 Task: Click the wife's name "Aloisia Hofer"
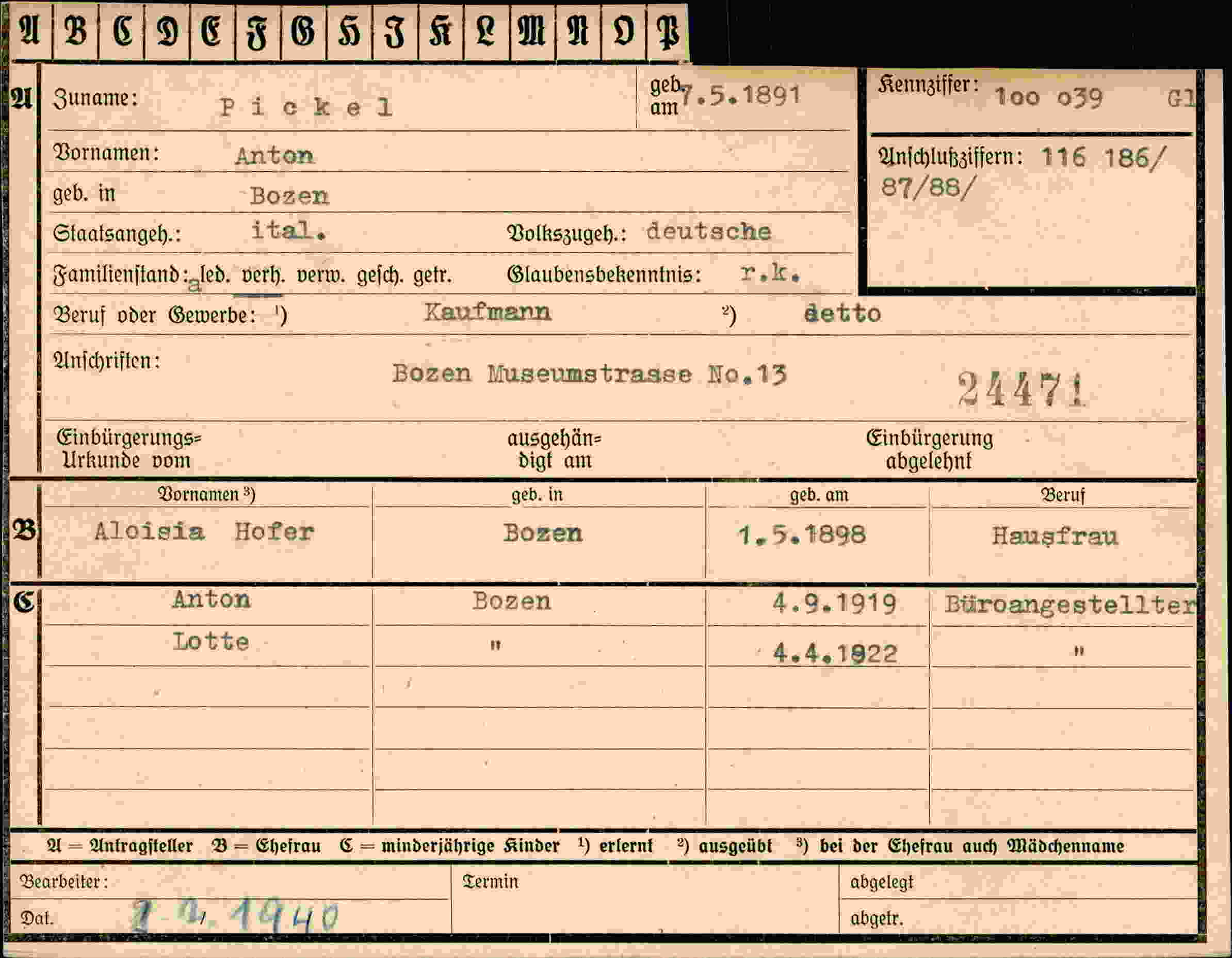click(204, 531)
